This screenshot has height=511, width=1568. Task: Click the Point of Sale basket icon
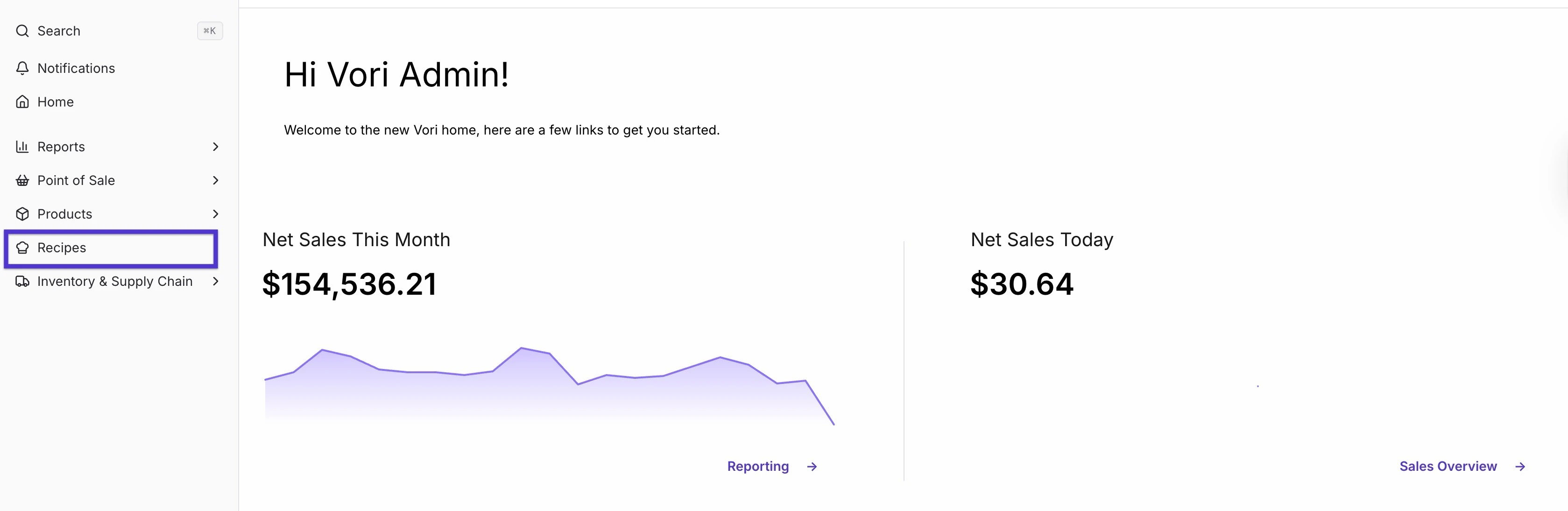[x=22, y=180]
